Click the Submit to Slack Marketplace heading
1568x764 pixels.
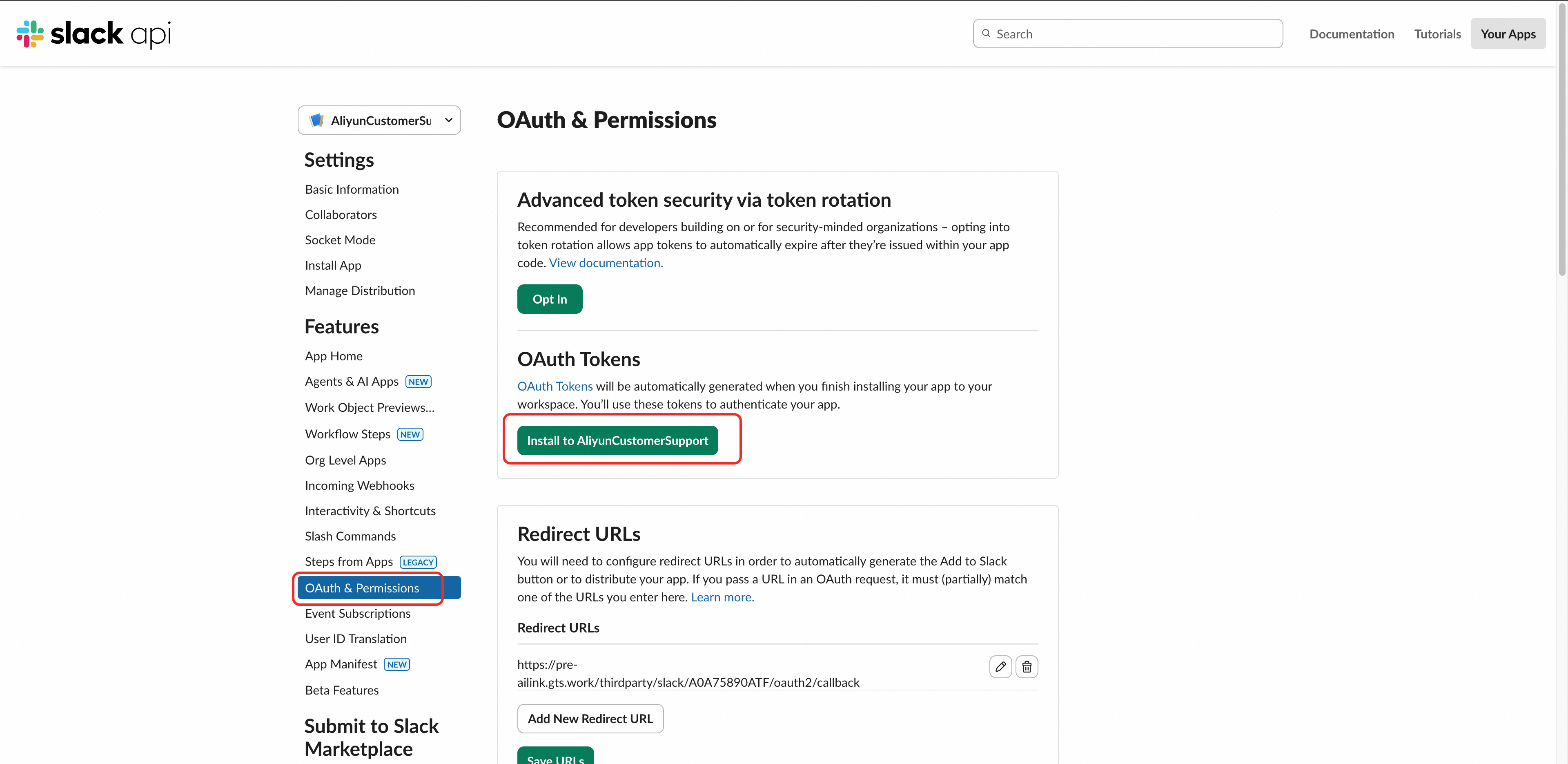[x=371, y=737]
